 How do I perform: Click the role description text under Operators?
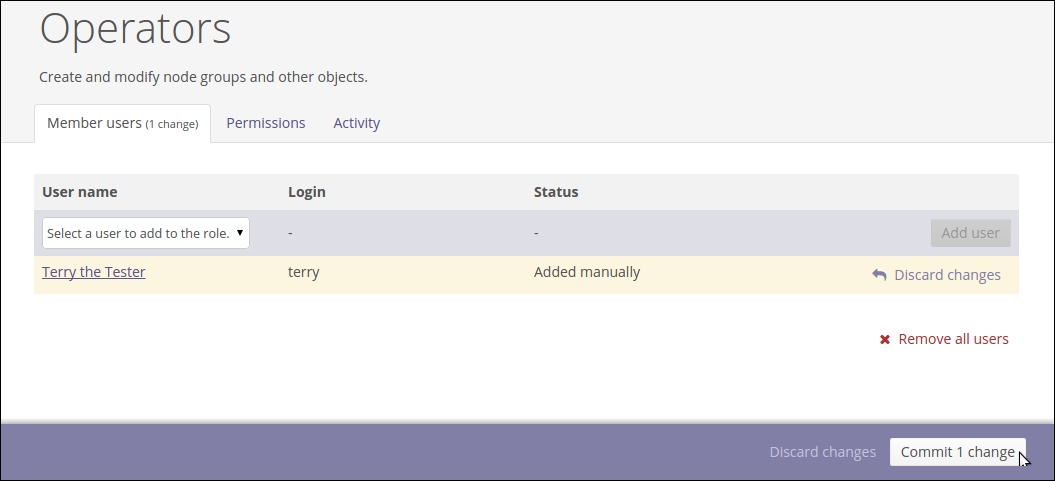pyautogui.click(x=203, y=77)
